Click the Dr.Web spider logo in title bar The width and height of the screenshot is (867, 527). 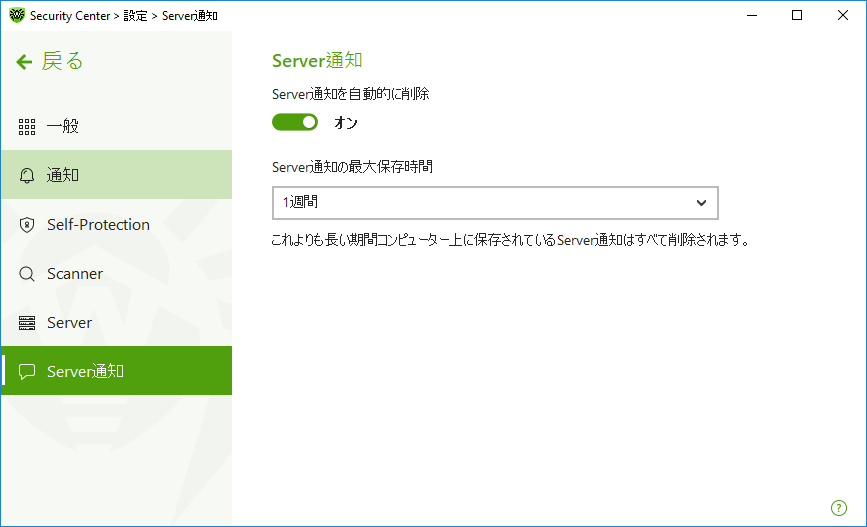click(17, 15)
